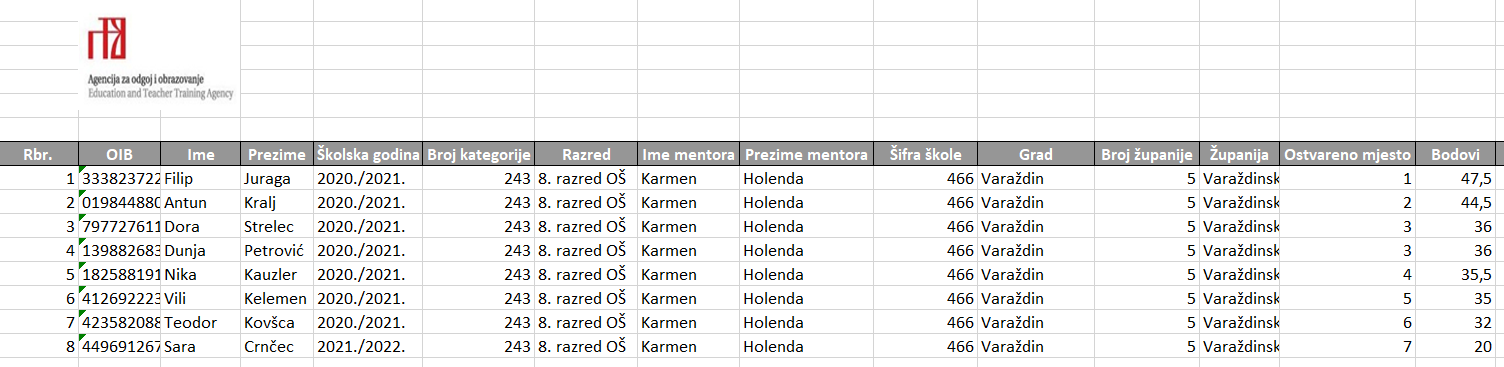This screenshot has height=367, width=1504.
Task: Click the cell with surname Strelec
Action: tap(277, 227)
